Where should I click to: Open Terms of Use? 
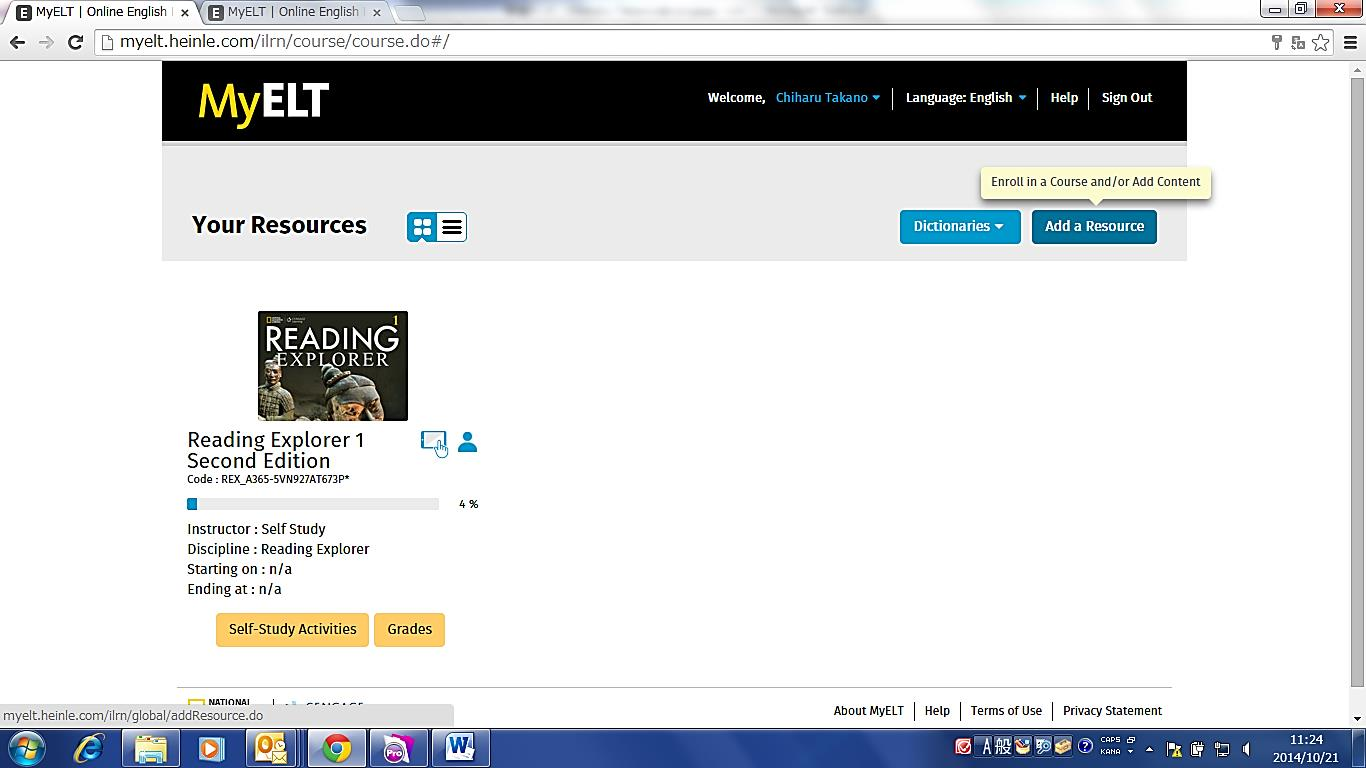click(x=1006, y=710)
